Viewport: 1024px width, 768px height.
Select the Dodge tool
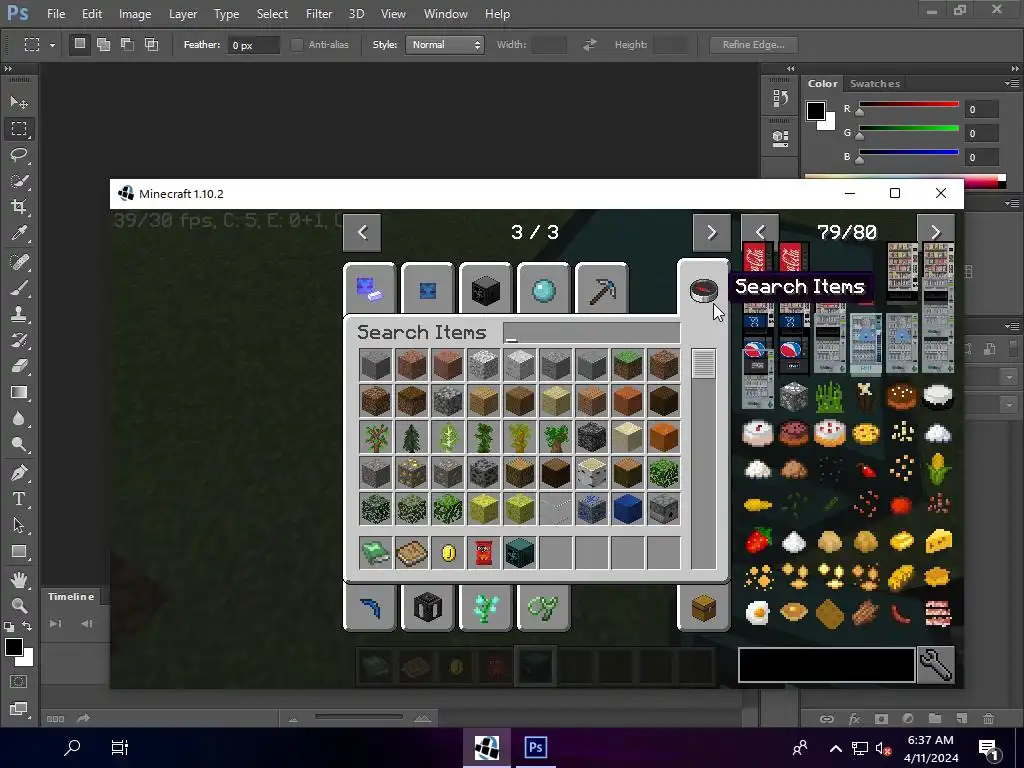pyautogui.click(x=19, y=445)
